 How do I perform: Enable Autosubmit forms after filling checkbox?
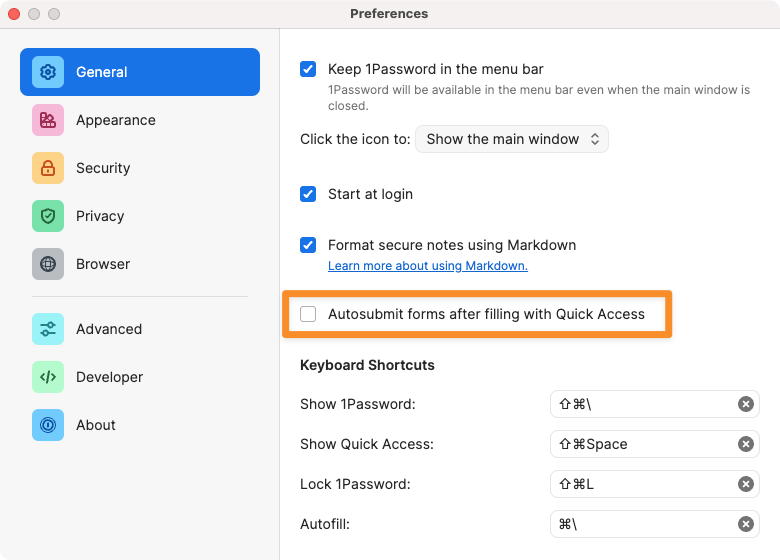308,314
